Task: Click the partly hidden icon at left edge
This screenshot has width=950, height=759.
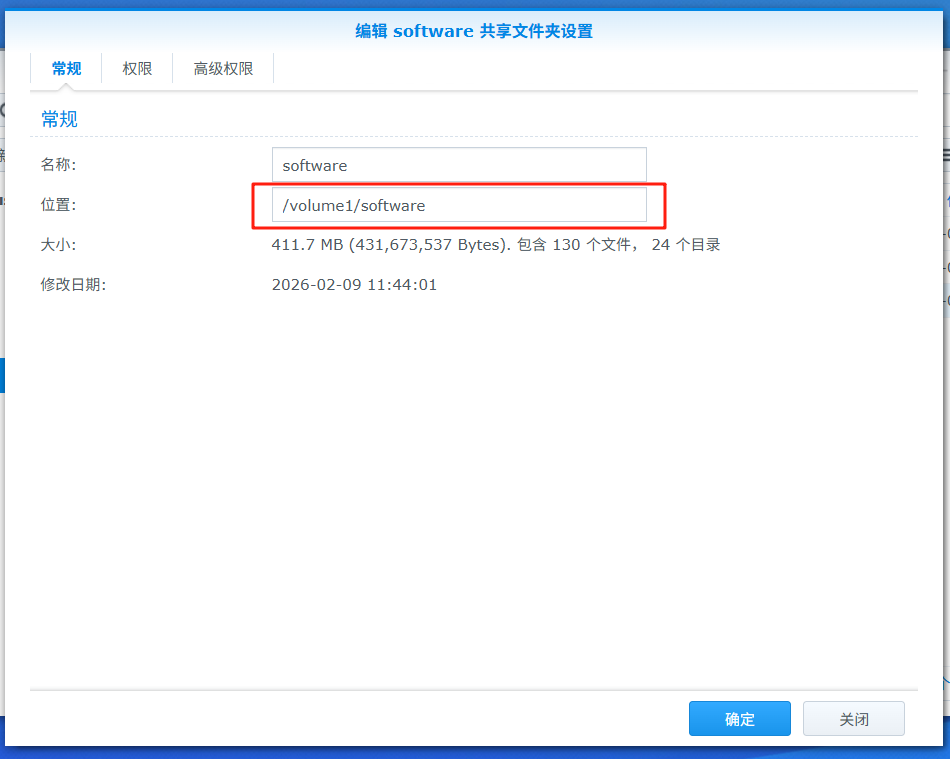Action: pos(2,110)
